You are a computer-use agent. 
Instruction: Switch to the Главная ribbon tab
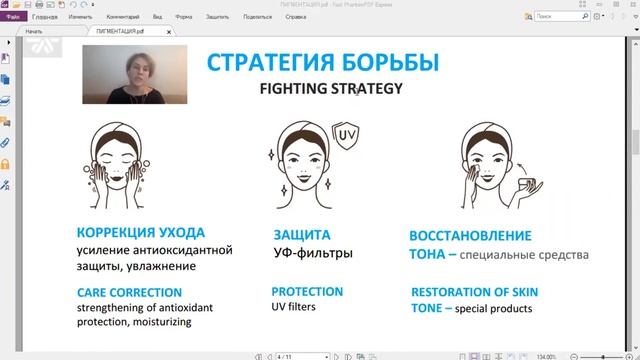click(45, 17)
